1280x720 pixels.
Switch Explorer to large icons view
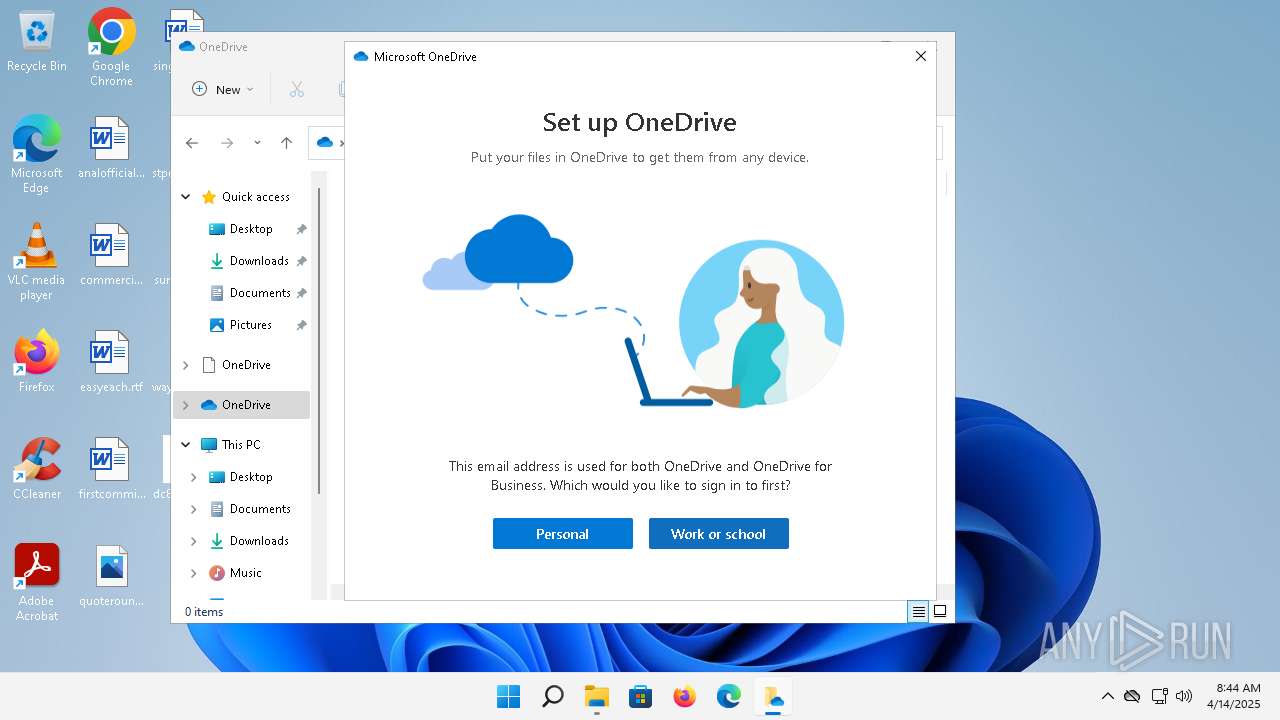point(940,612)
